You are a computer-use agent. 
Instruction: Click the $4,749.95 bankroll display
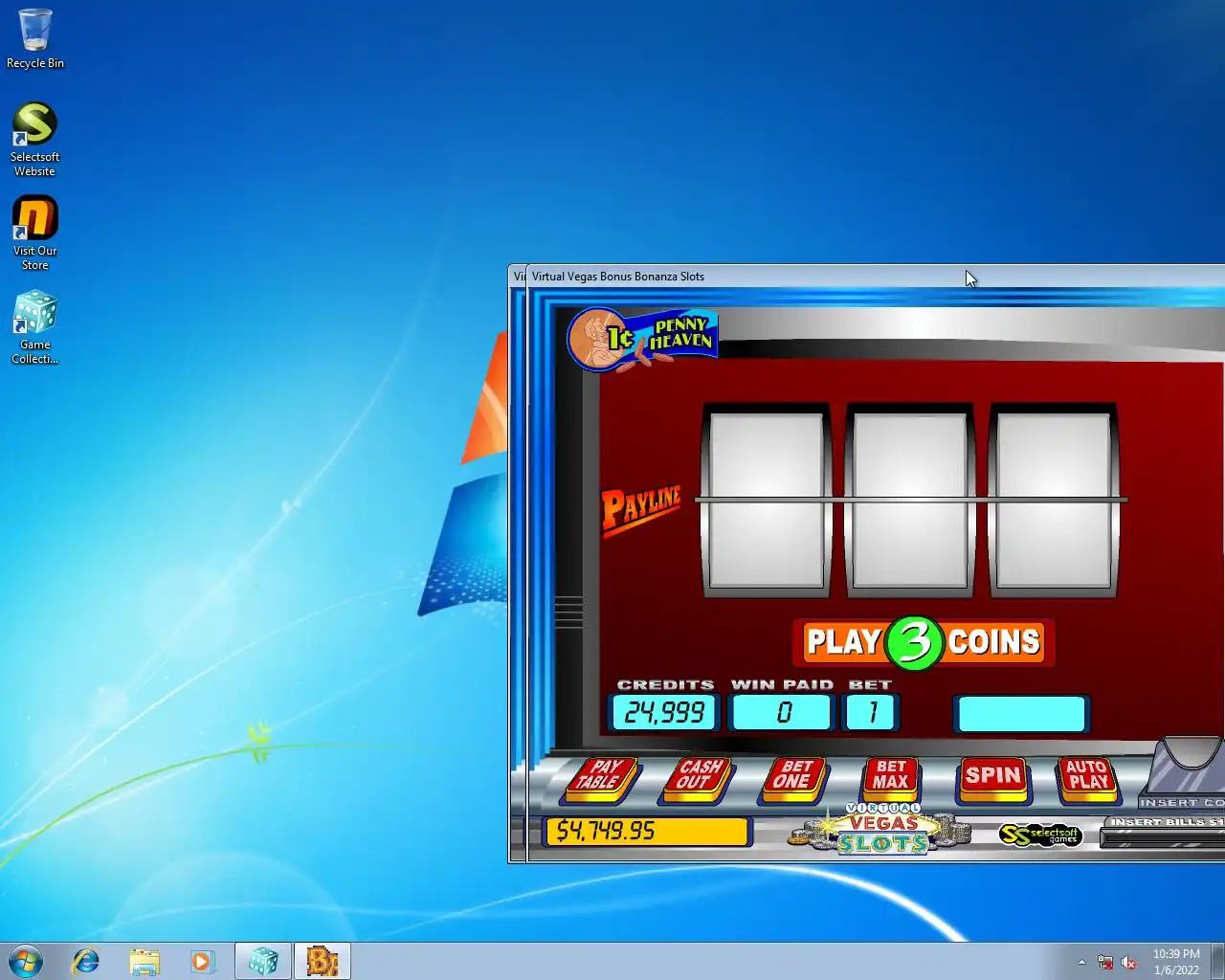tap(646, 831)
